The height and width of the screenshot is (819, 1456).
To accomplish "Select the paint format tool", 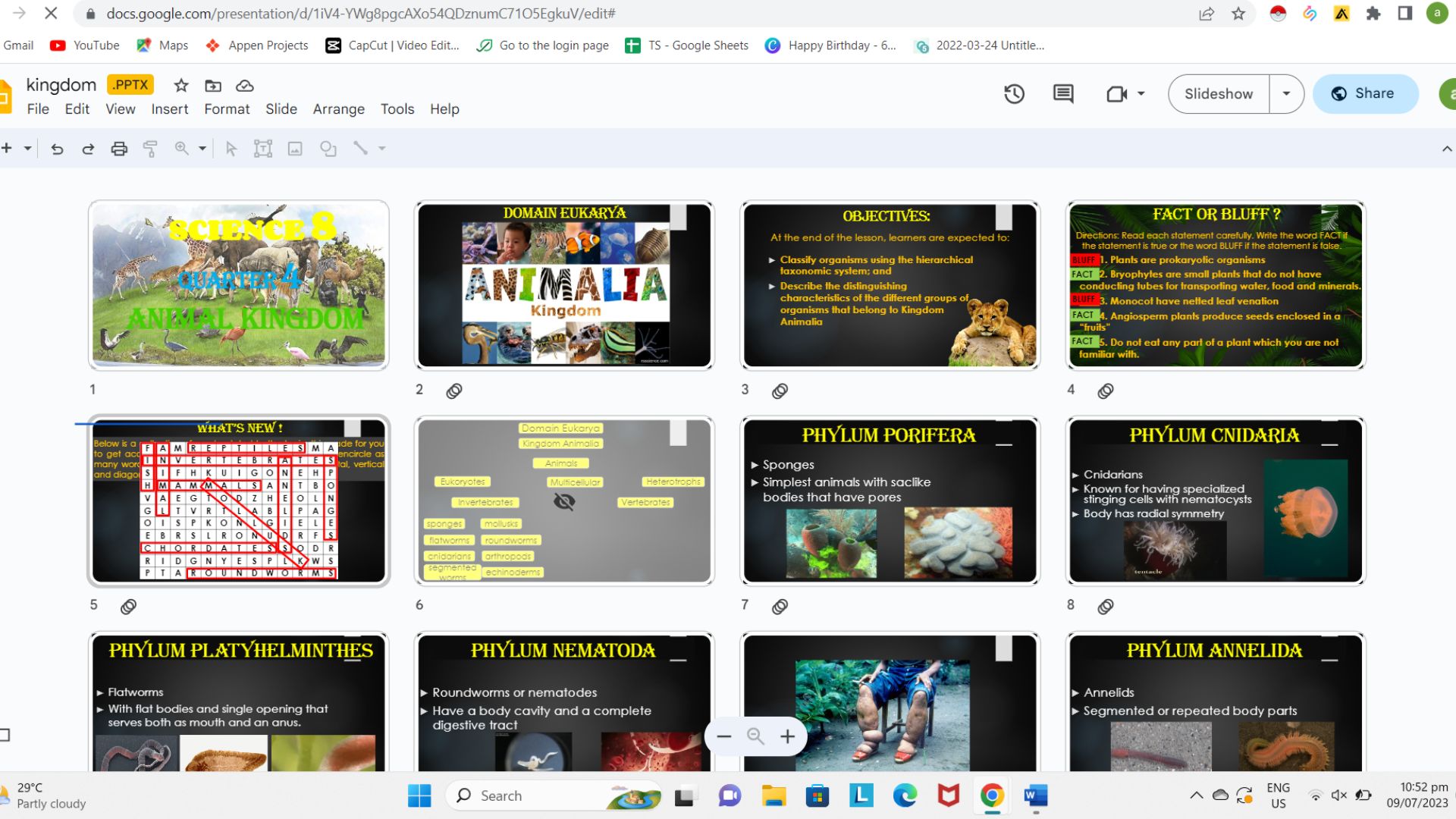I will click(150, 149).
